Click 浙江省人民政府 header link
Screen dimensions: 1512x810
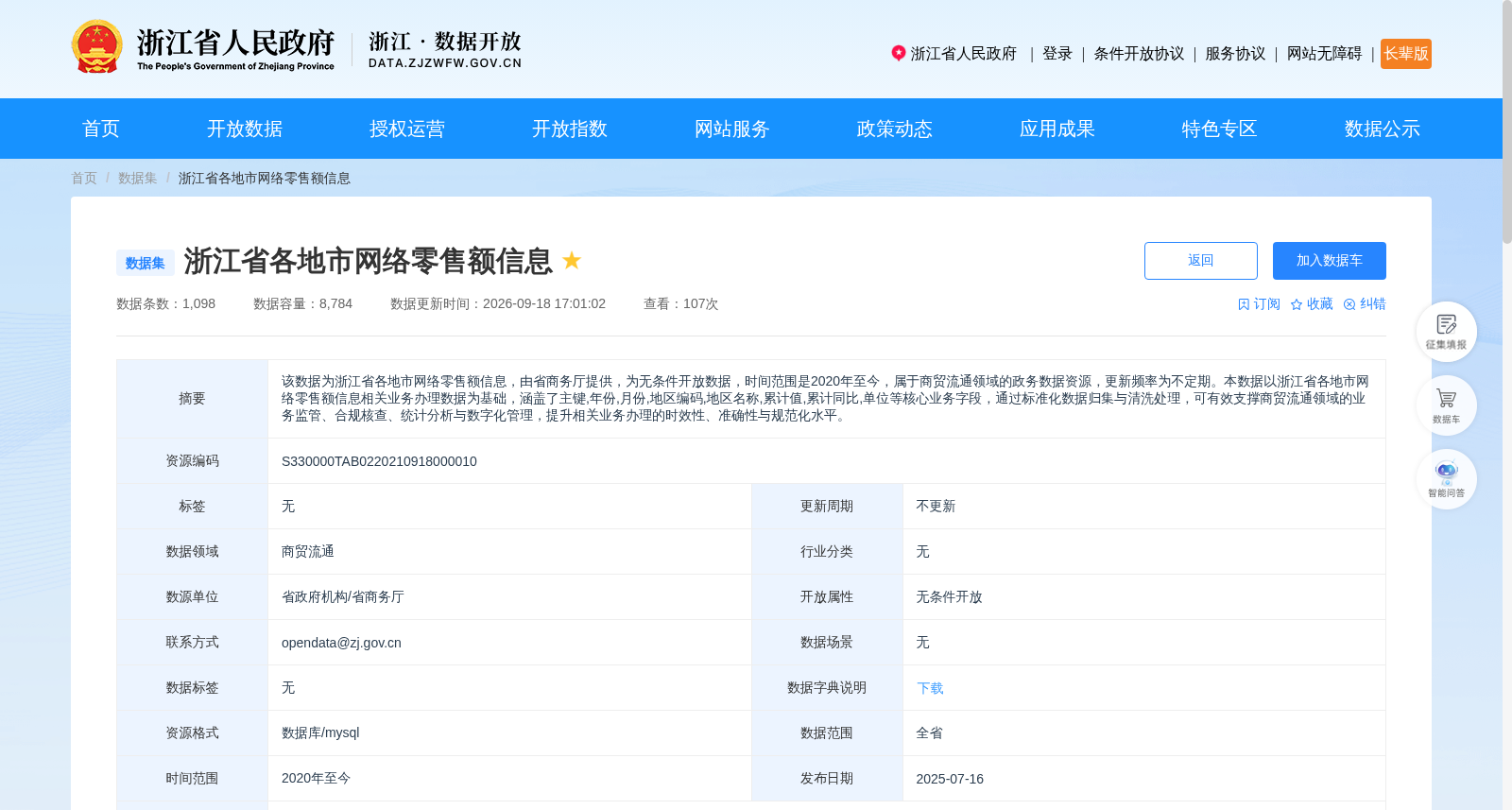964,54
